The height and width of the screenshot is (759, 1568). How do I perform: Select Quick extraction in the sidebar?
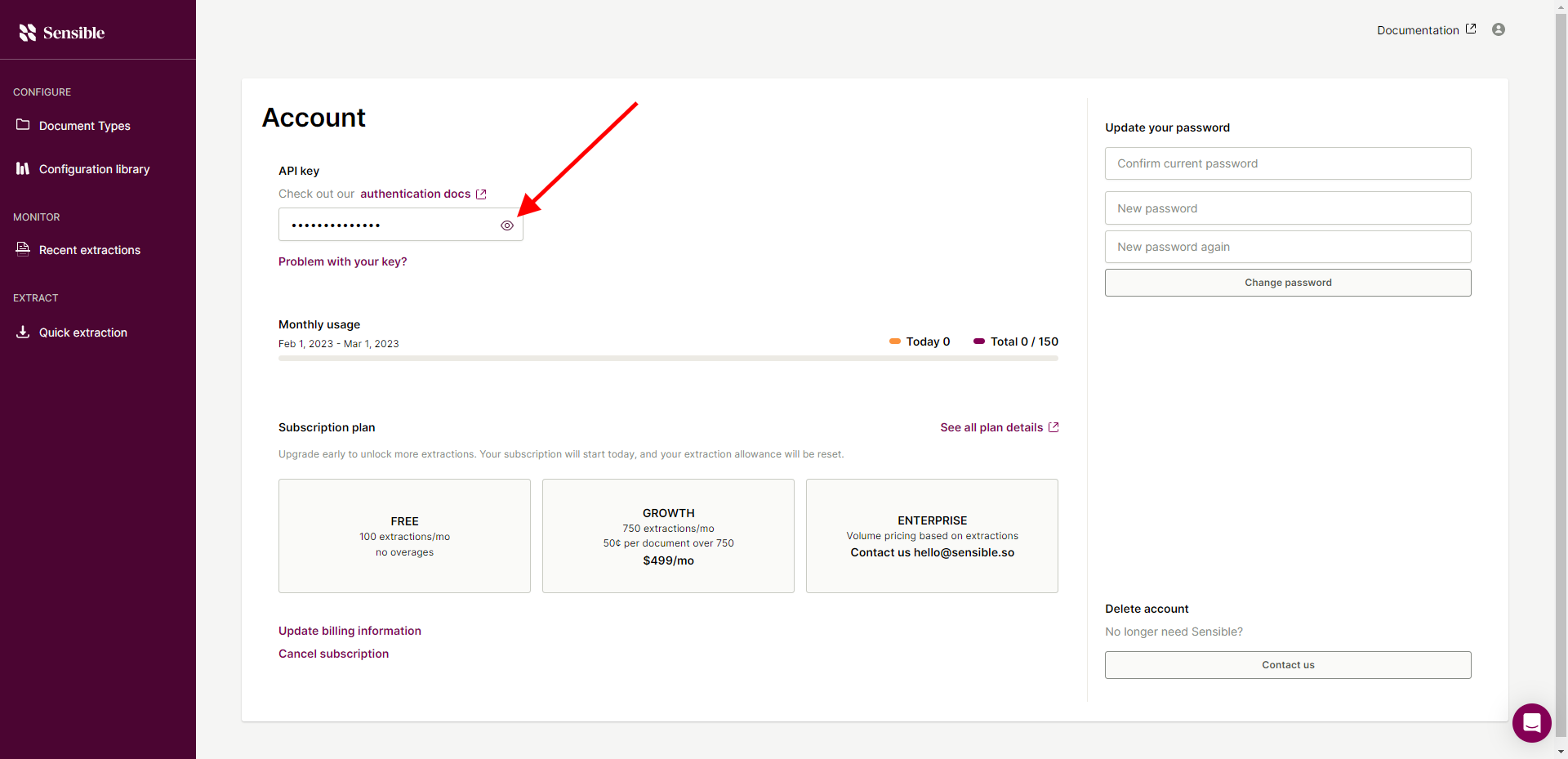coord(83,333)
